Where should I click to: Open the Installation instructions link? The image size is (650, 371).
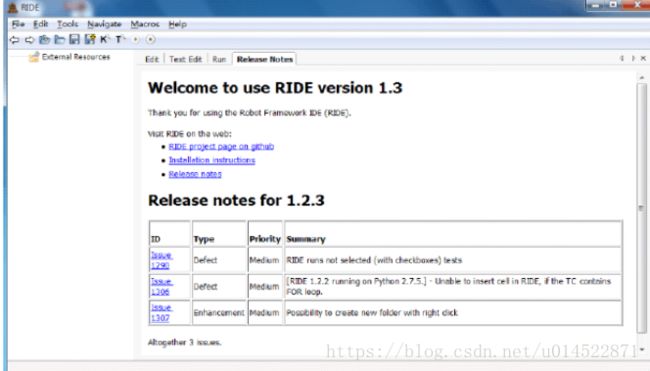pos(212,160)
